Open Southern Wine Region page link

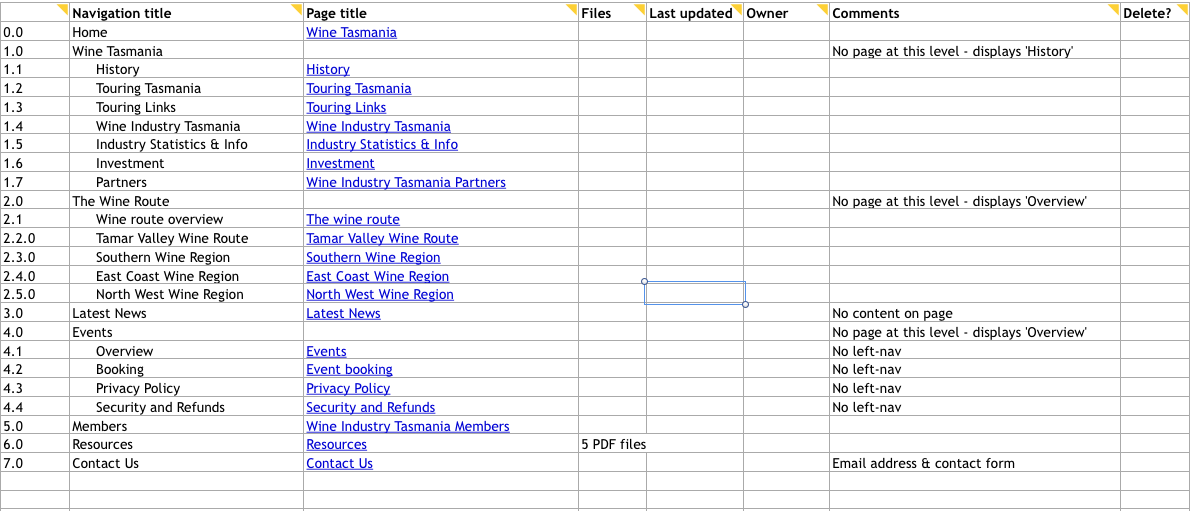pyautogui.click(x=373, y=257)
